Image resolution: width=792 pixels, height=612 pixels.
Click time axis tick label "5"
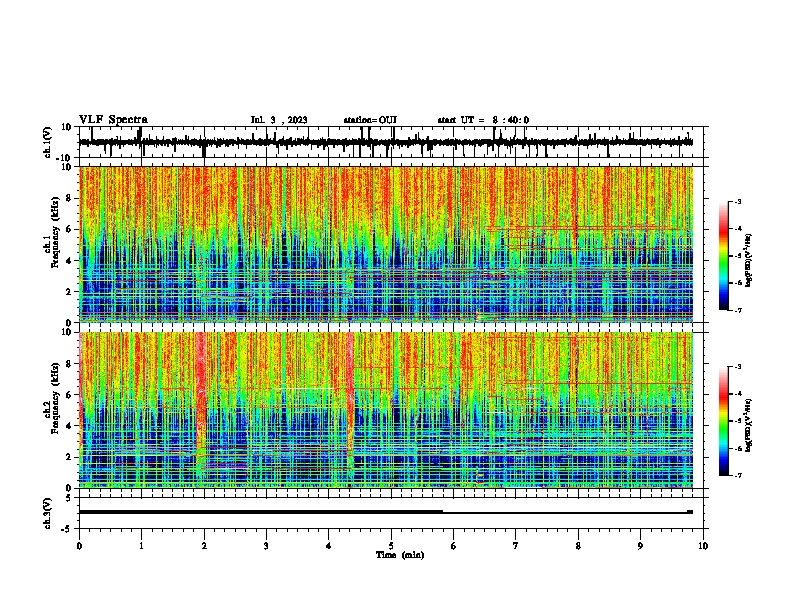coord(391,546)
